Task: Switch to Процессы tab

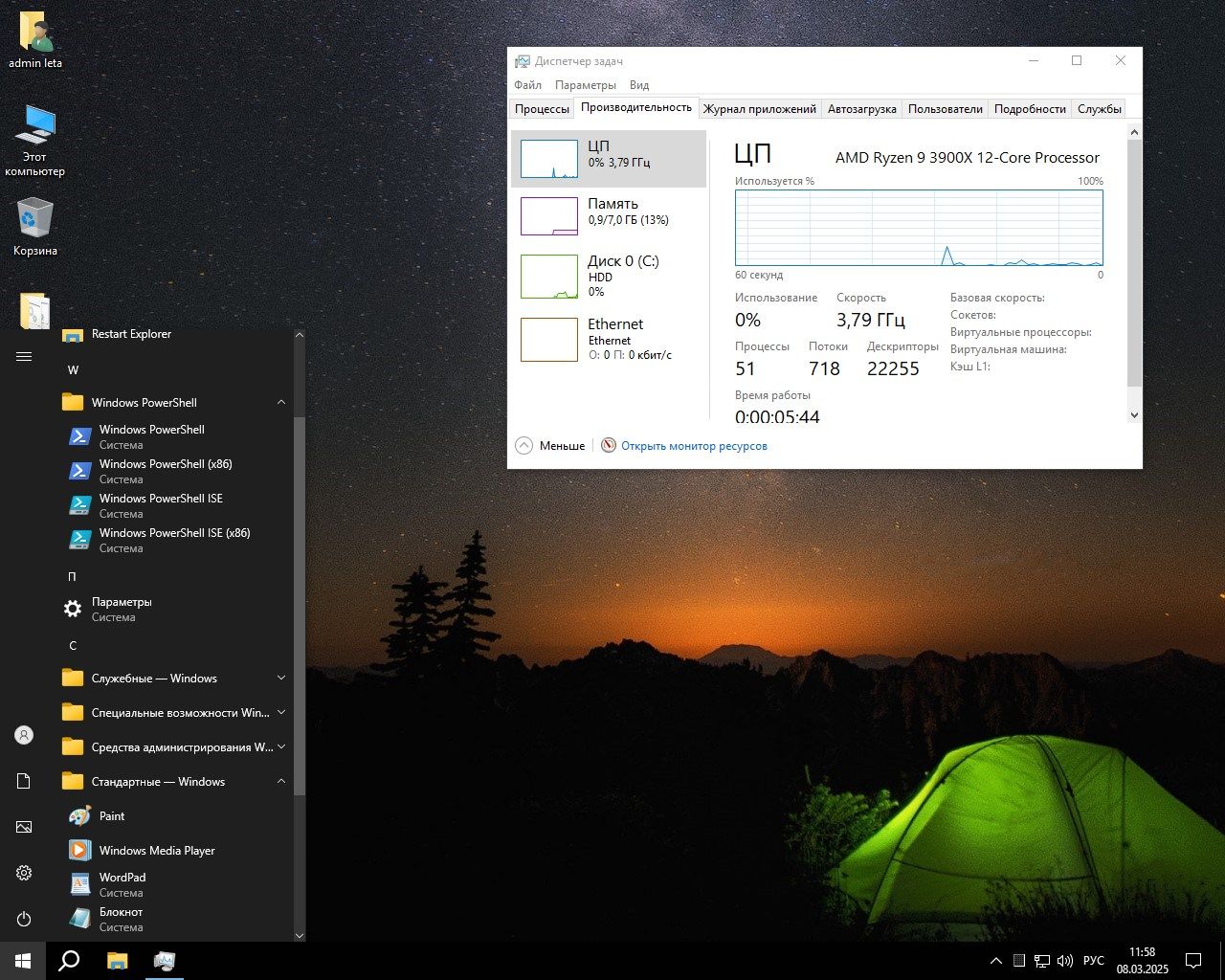Action: tap(542, 109)
